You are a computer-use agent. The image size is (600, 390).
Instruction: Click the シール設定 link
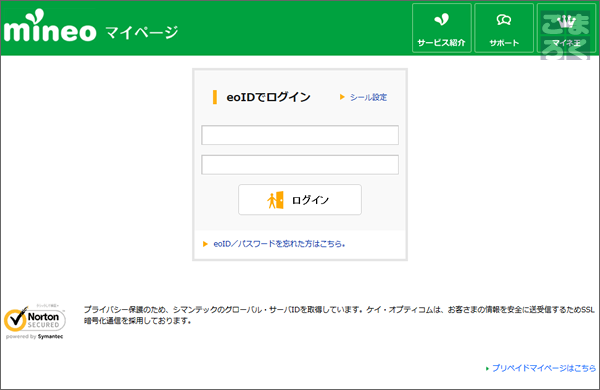pos(368,97)
